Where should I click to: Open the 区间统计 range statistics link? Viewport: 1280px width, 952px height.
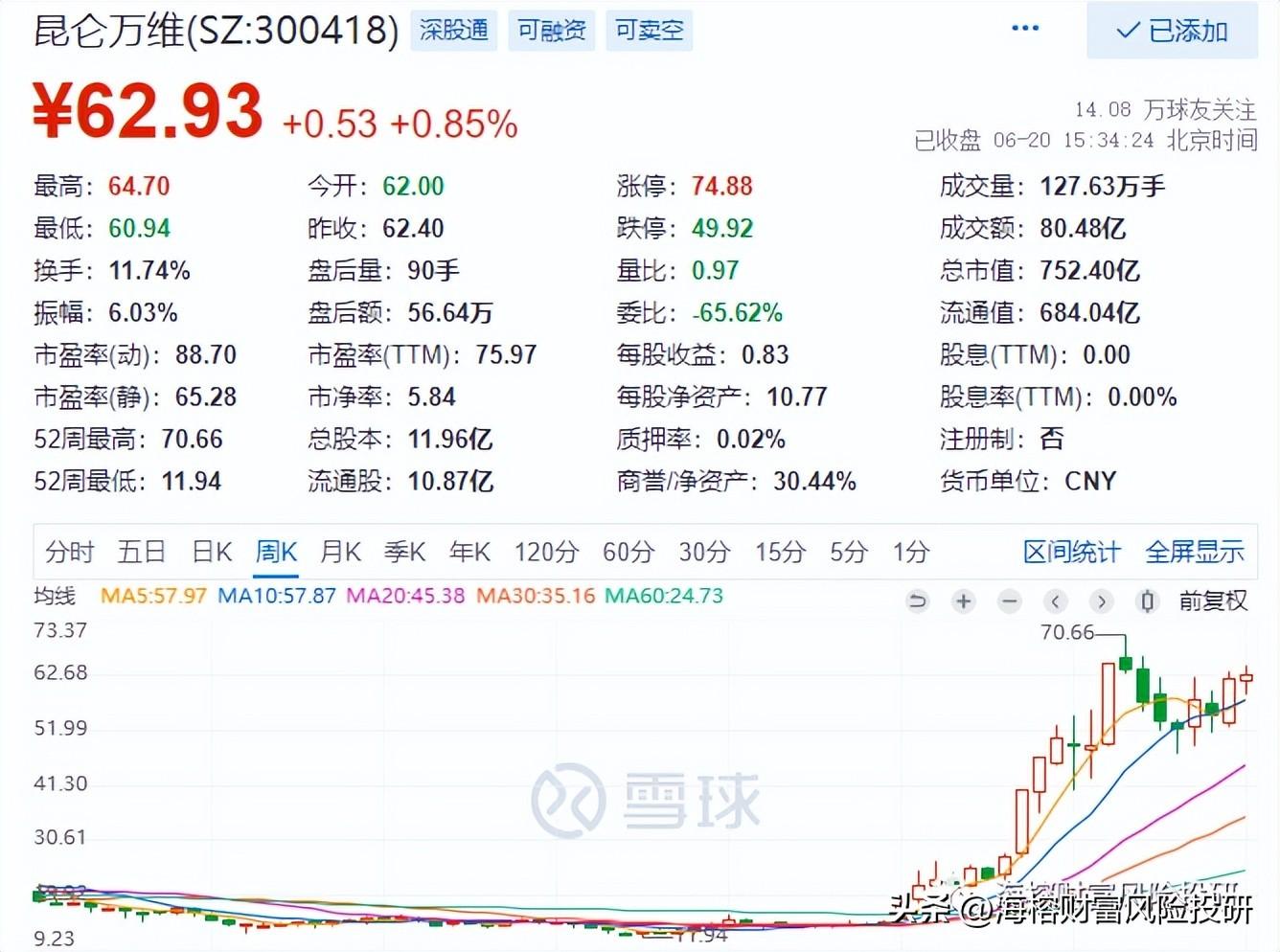1071,553
